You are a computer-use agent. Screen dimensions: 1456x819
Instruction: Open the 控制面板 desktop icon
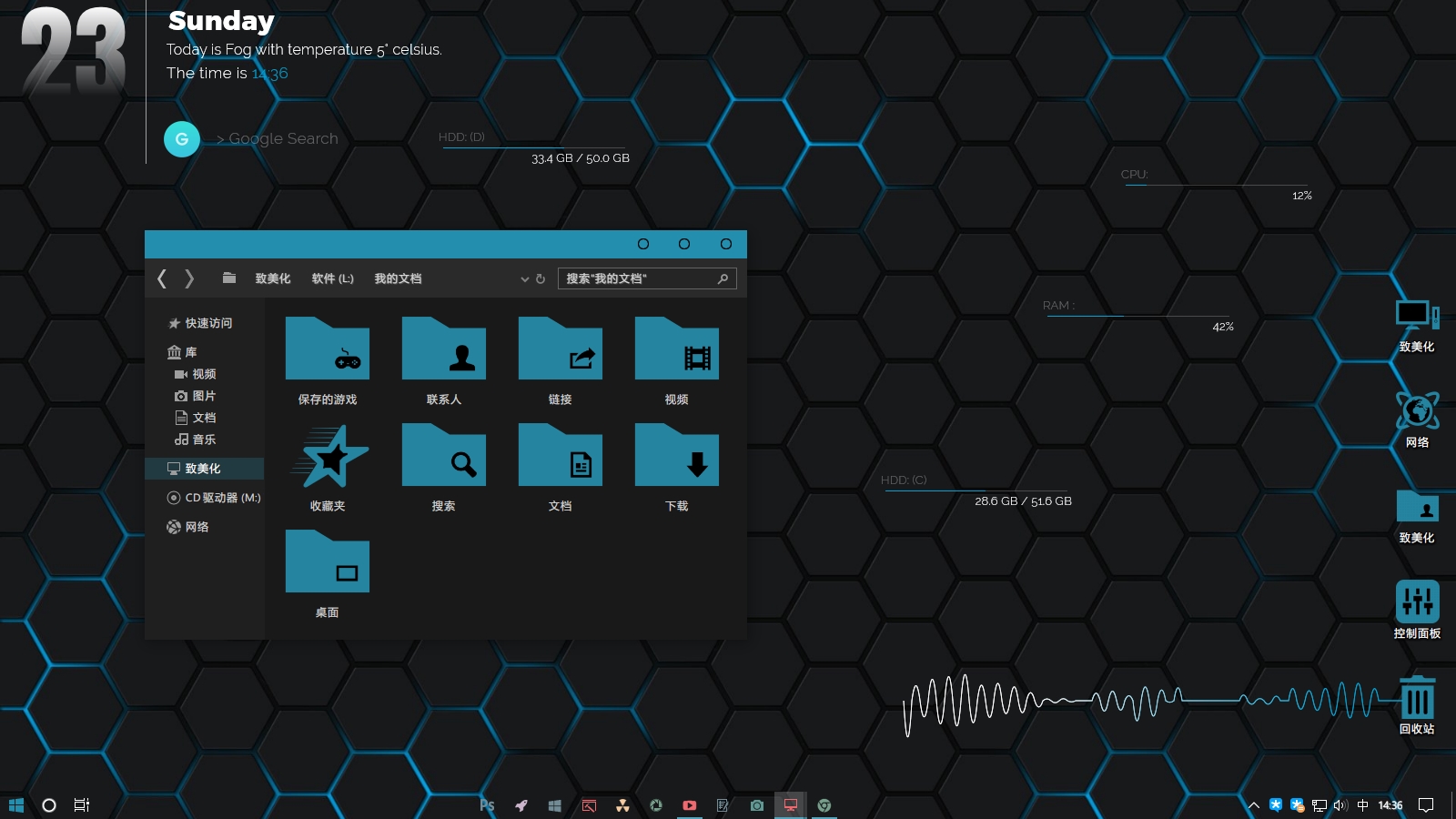tap(1417, 610)
